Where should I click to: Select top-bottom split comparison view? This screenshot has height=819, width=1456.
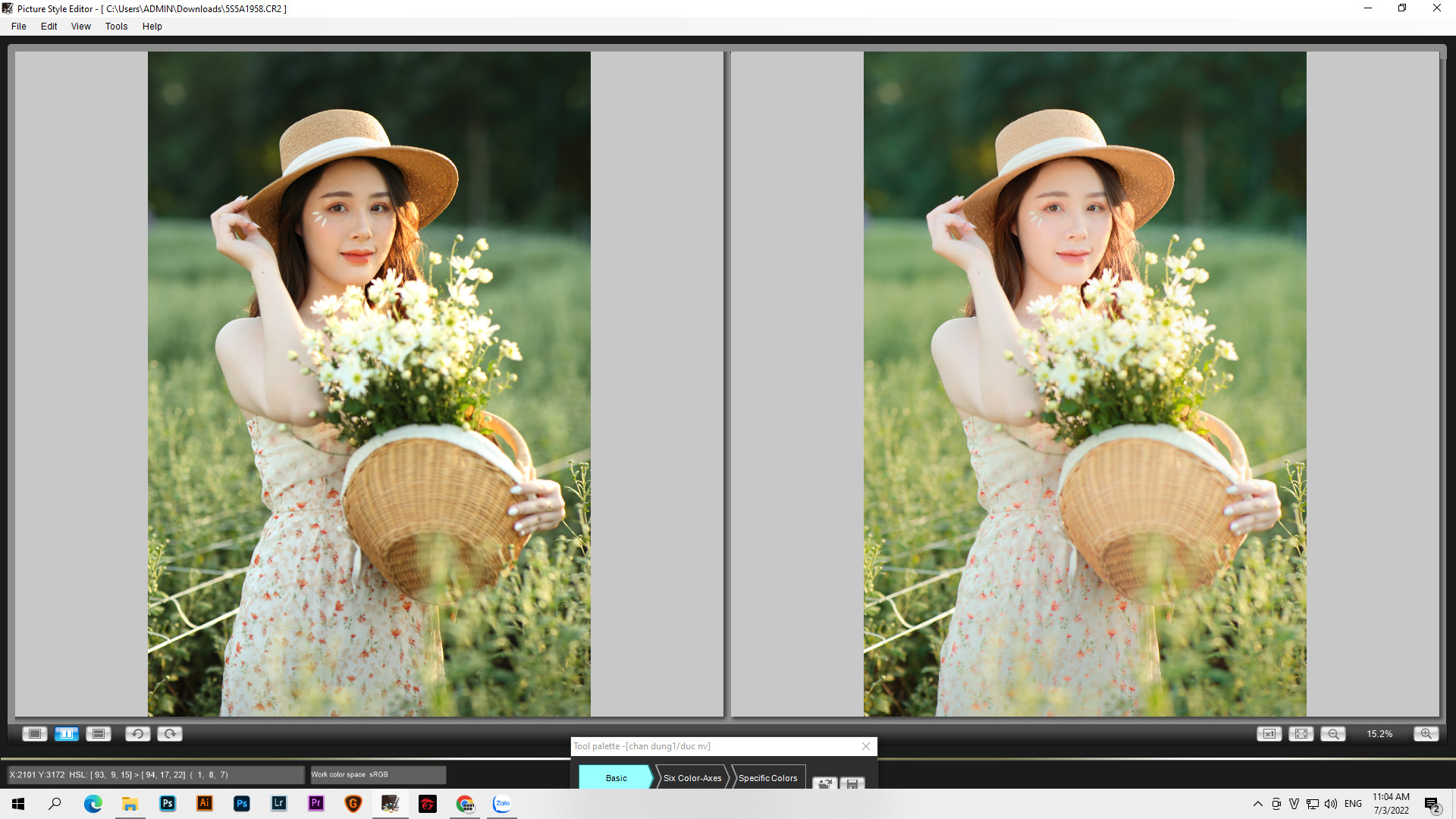(99, 733)
